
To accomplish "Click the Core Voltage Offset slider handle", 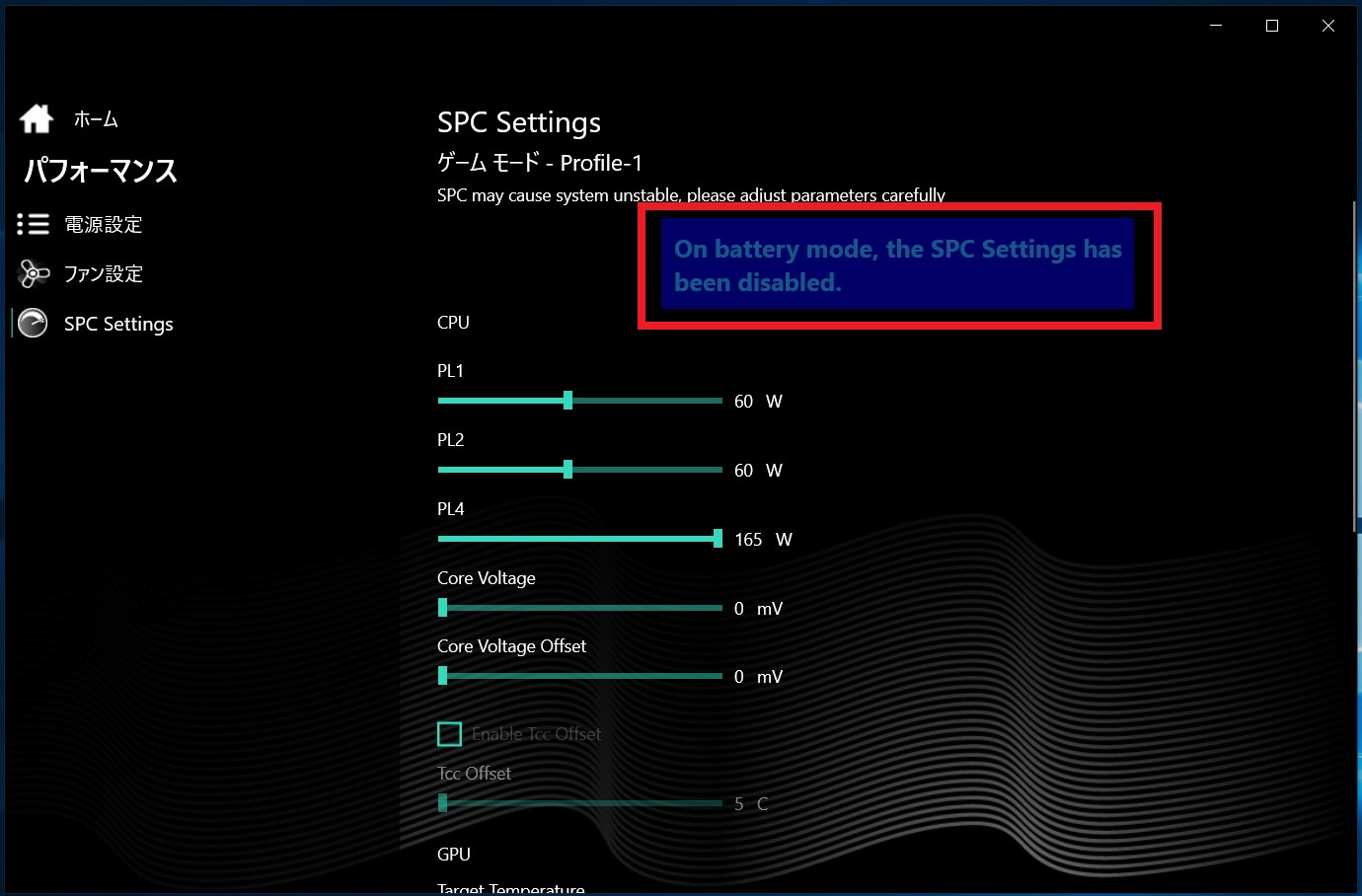I will [x=443, y=676].
